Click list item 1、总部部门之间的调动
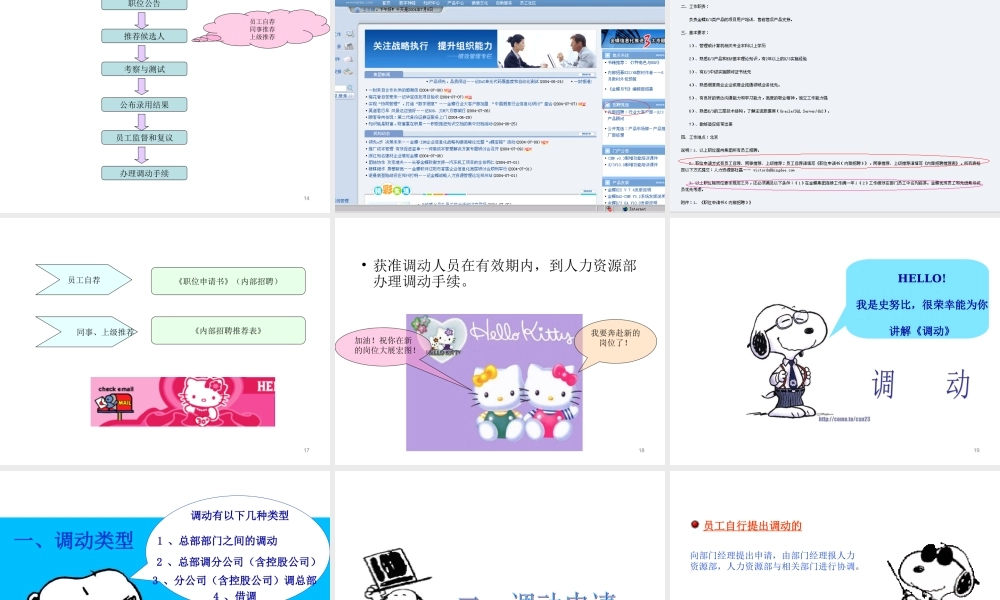Viewport: 1000px width, 600px height. pos(217,541)
